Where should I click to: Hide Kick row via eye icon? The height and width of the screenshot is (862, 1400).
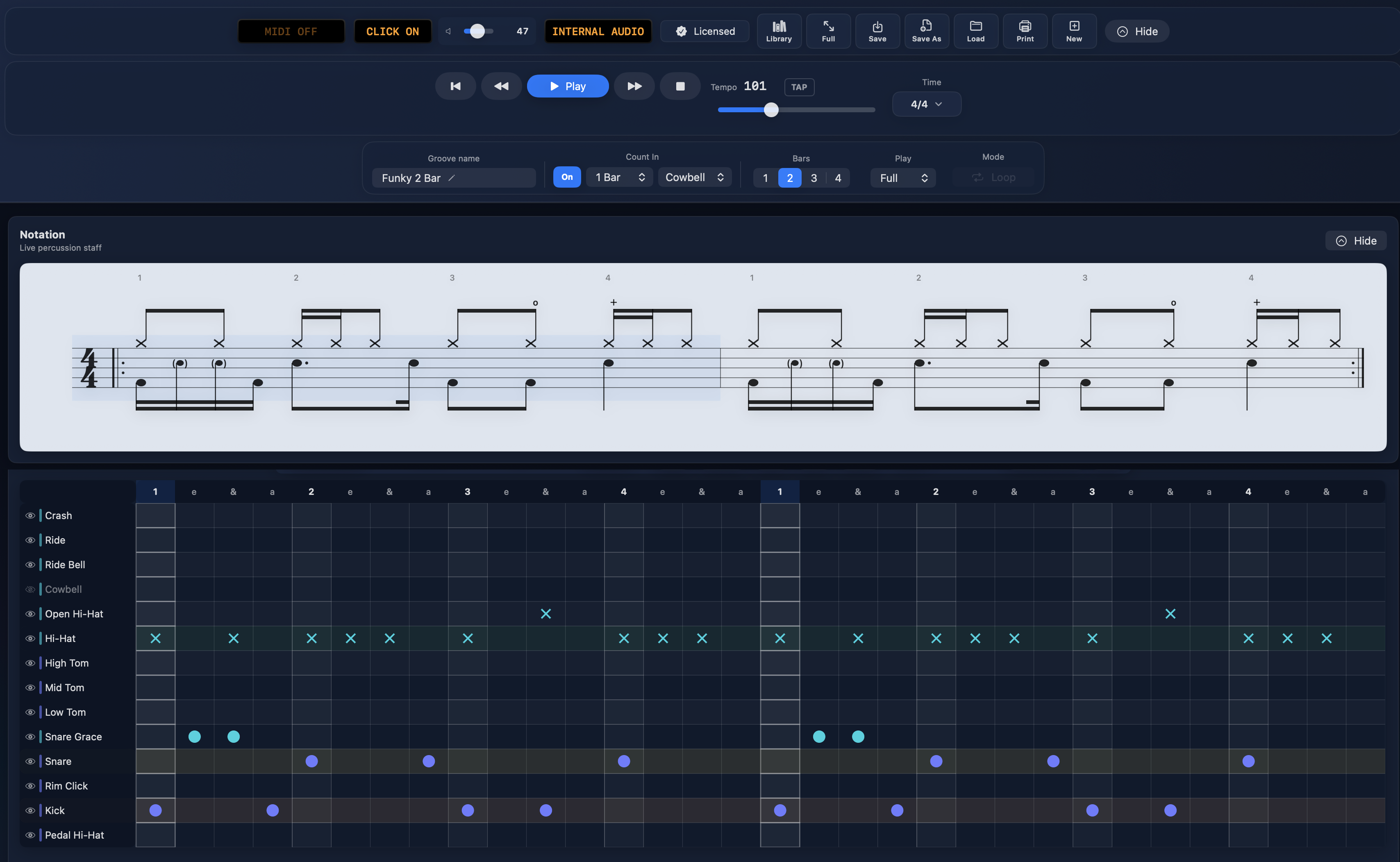pos(30,810)
